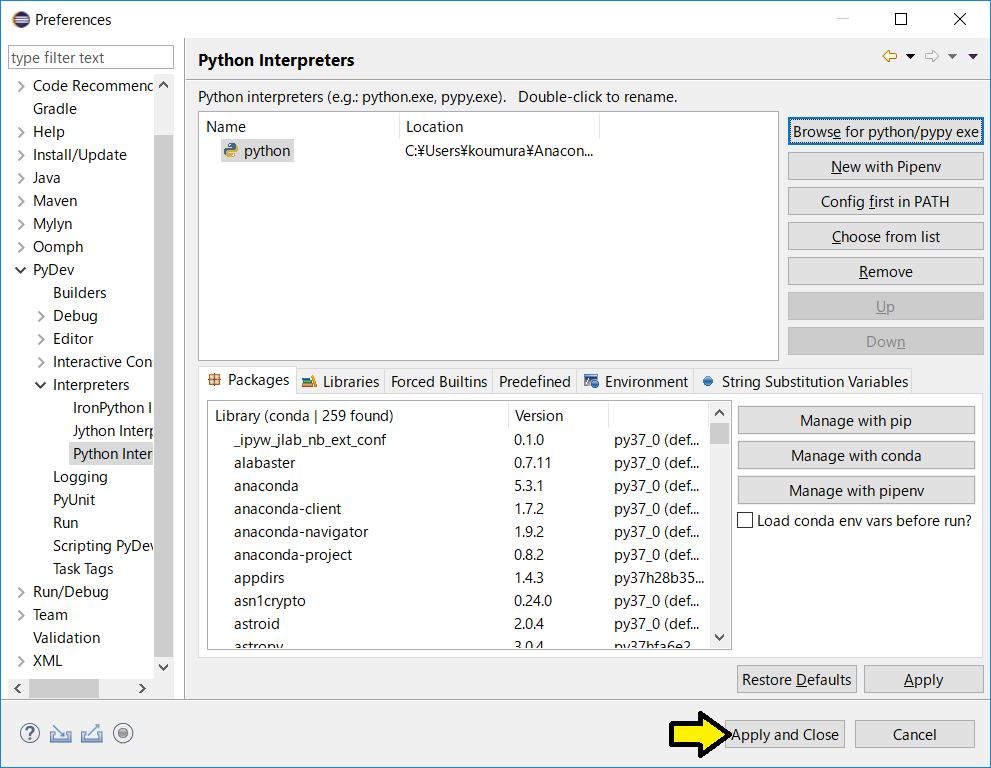Expand the Mylyn tree node
The width and height of the screenshot is (991, 768).
21,224
